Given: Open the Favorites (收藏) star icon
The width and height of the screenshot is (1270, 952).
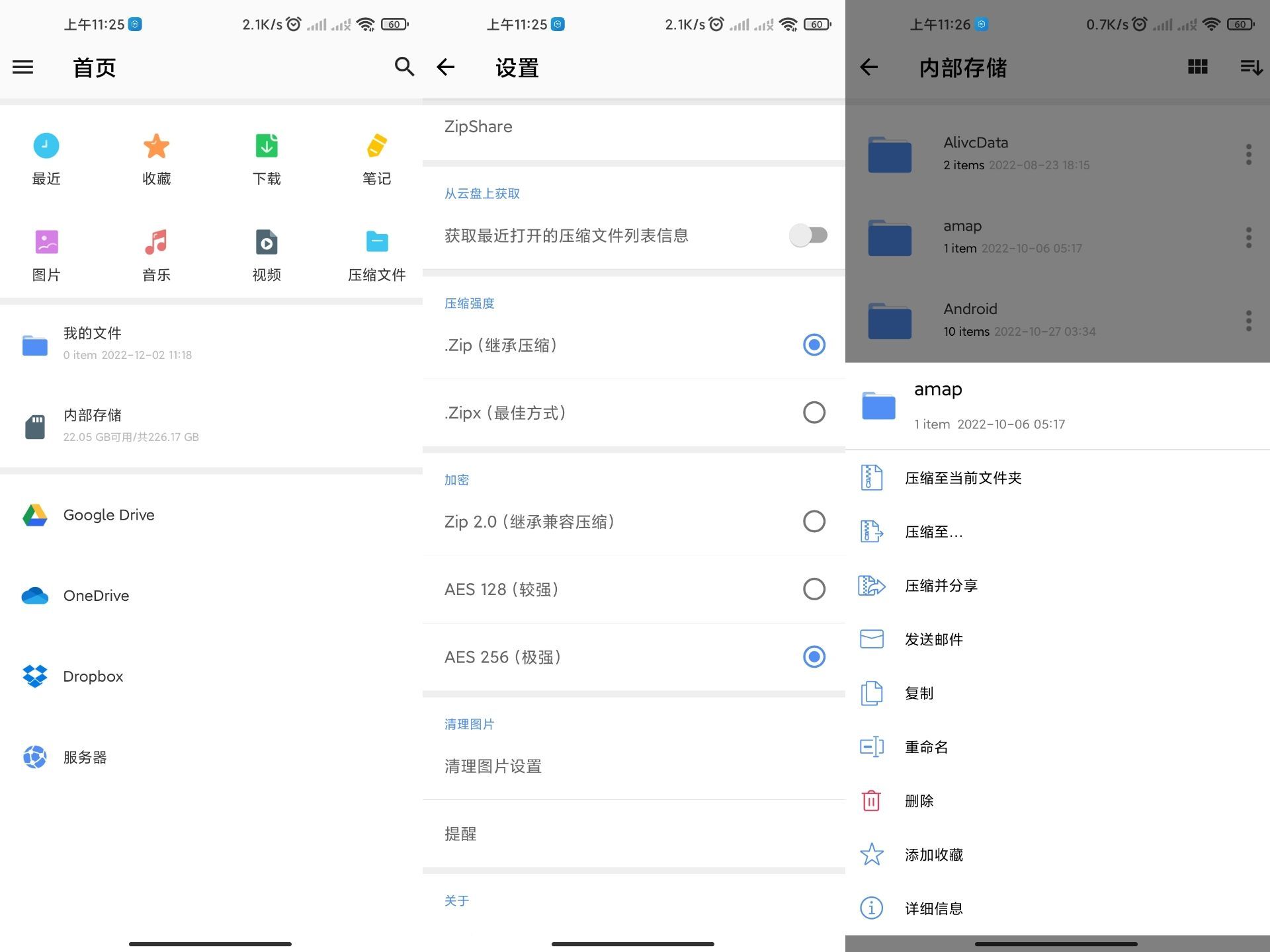Looking at the screenshot, I should [x=157, y=145].
